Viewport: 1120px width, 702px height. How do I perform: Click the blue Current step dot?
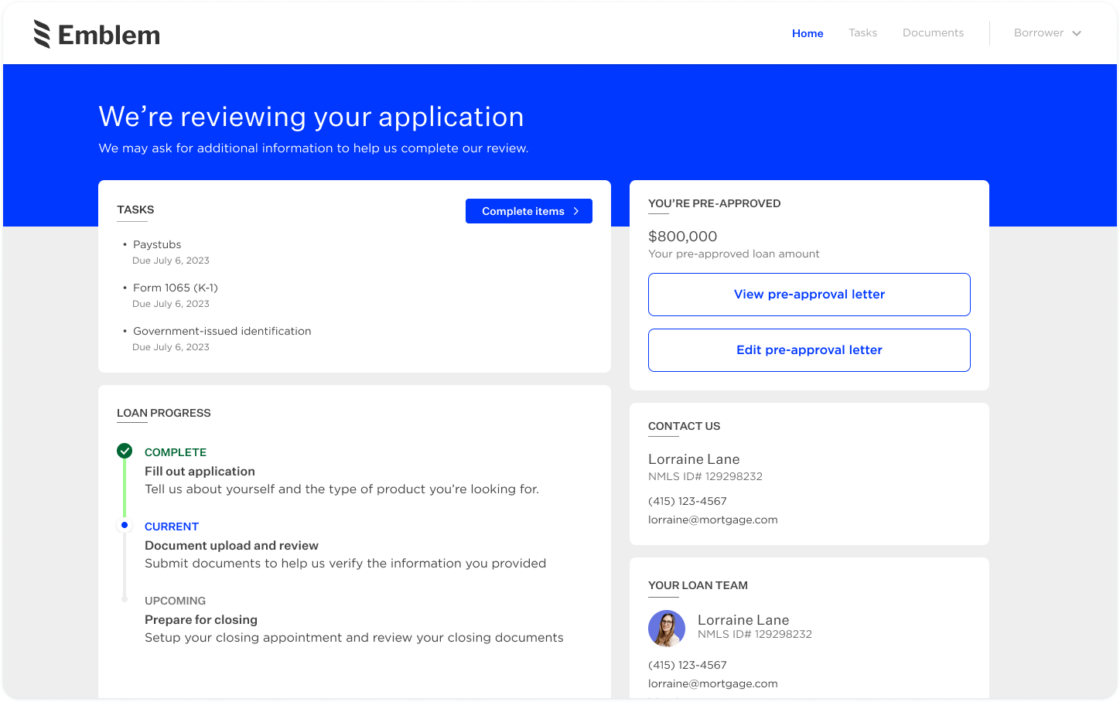[x=124, y=525]
